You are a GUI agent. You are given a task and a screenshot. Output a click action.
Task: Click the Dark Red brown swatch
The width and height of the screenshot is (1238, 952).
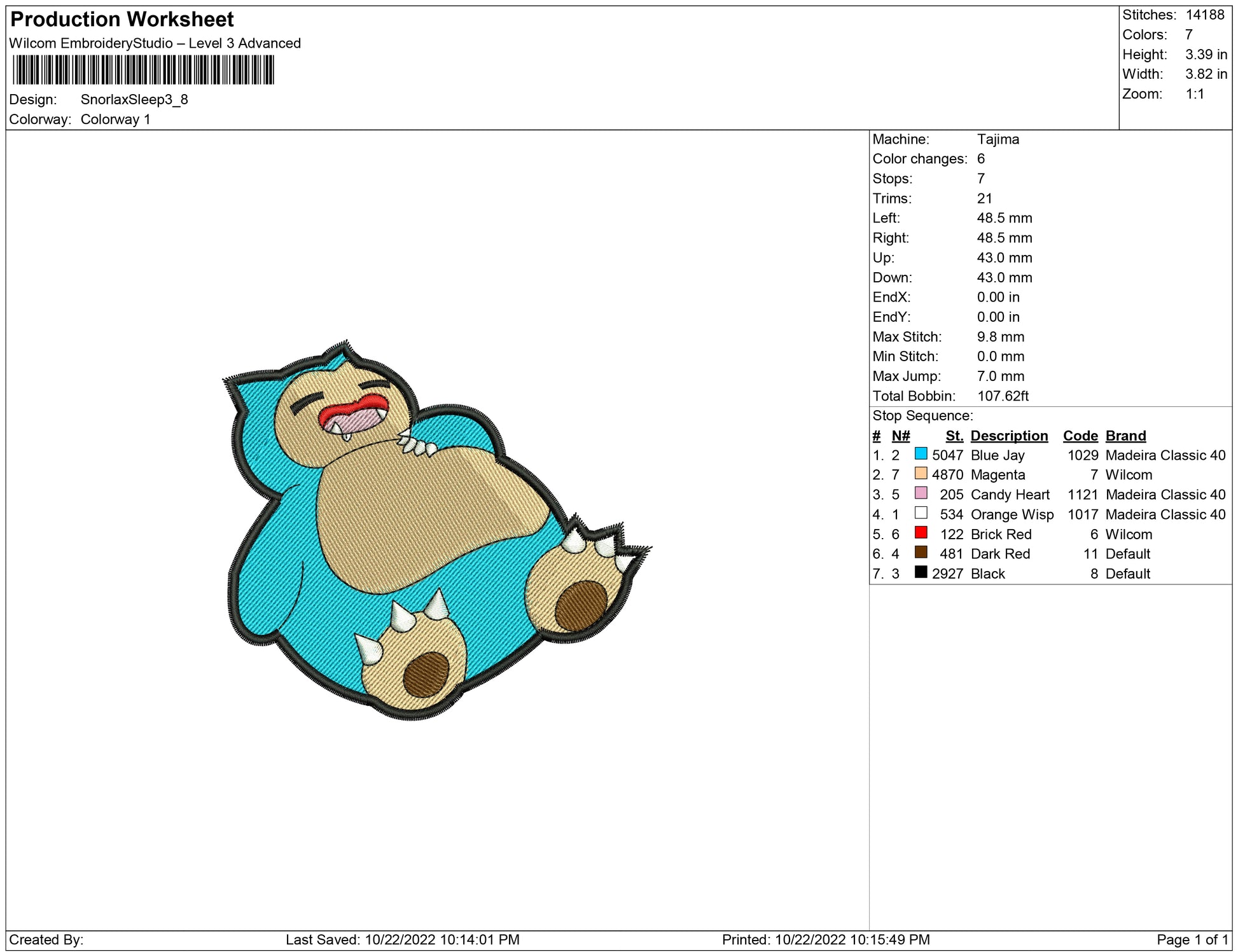click(921, 553)
